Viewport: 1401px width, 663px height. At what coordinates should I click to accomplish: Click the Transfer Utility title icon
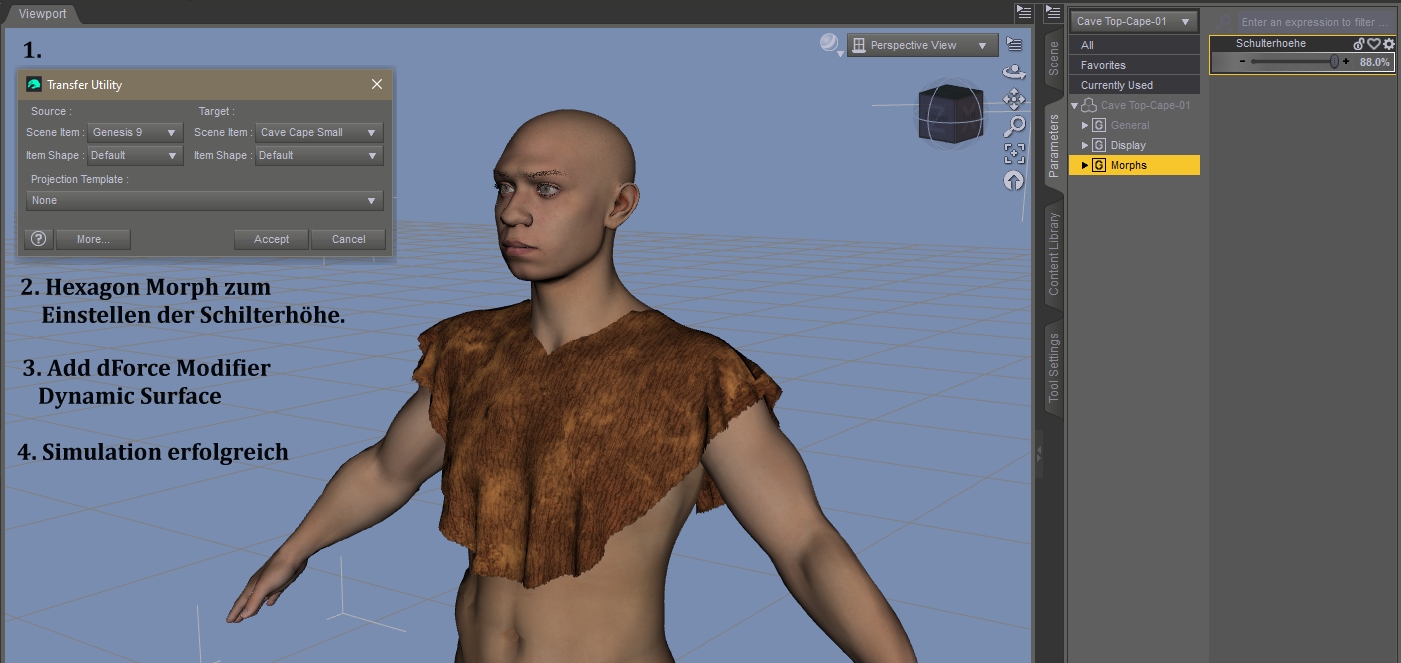coord(34,85)
